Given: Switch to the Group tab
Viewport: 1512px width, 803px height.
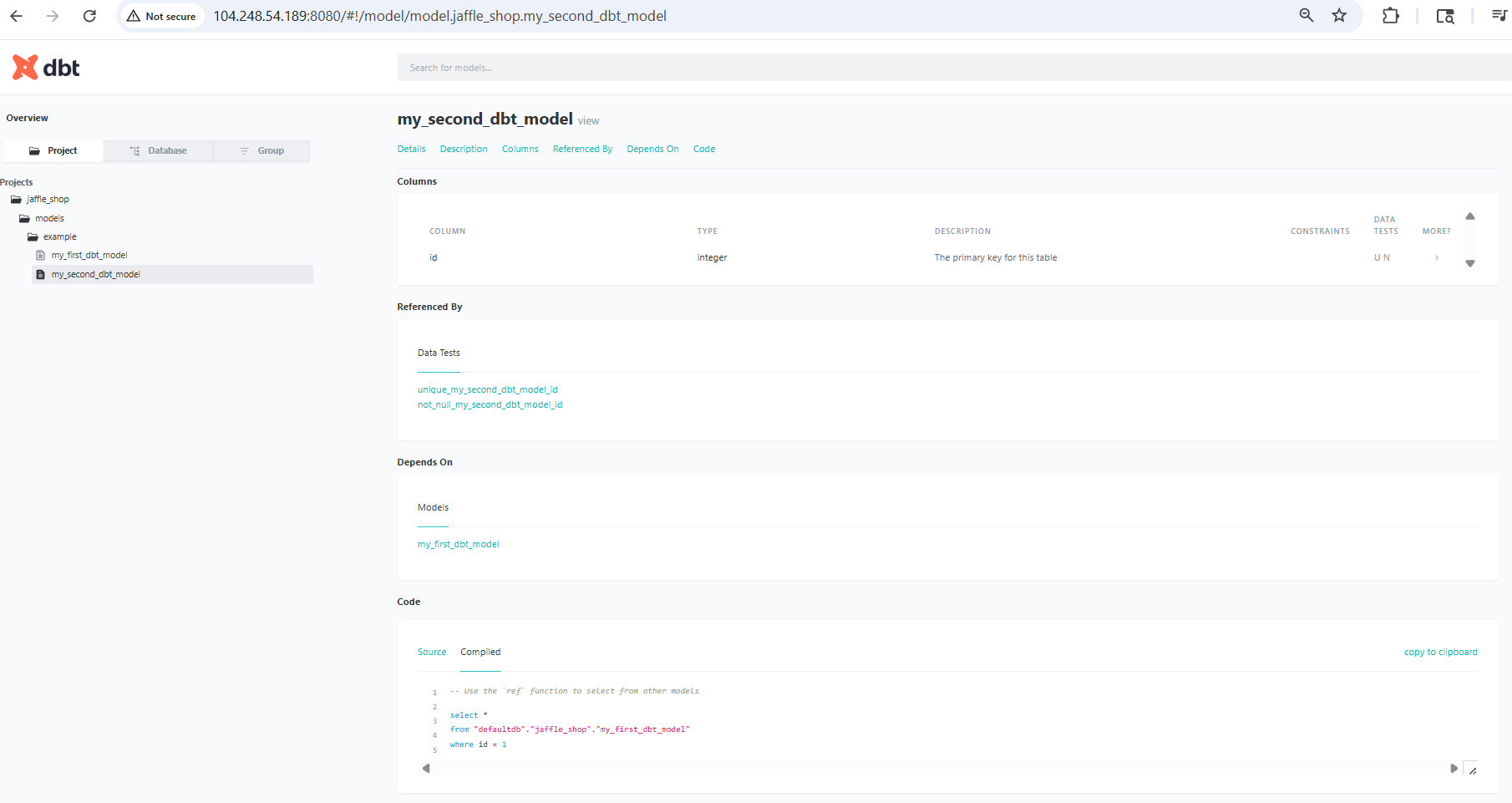Looking at the screenshot, I should (262, 150).
